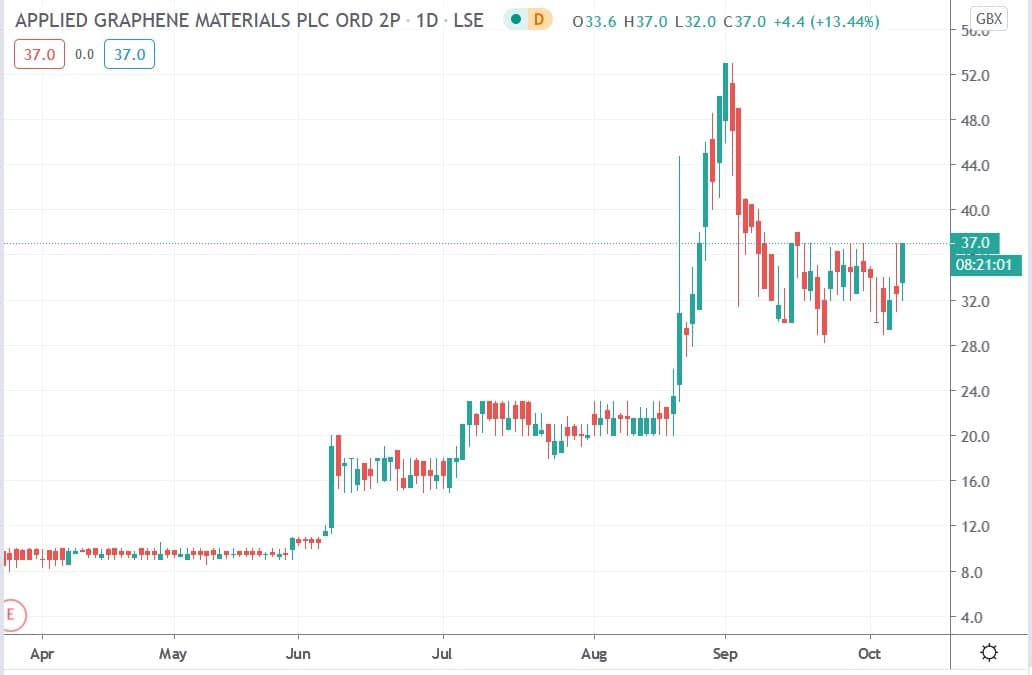
Task: Click the 16.0 price axis label
Action: pyautogui.click(x=975, y=481)
